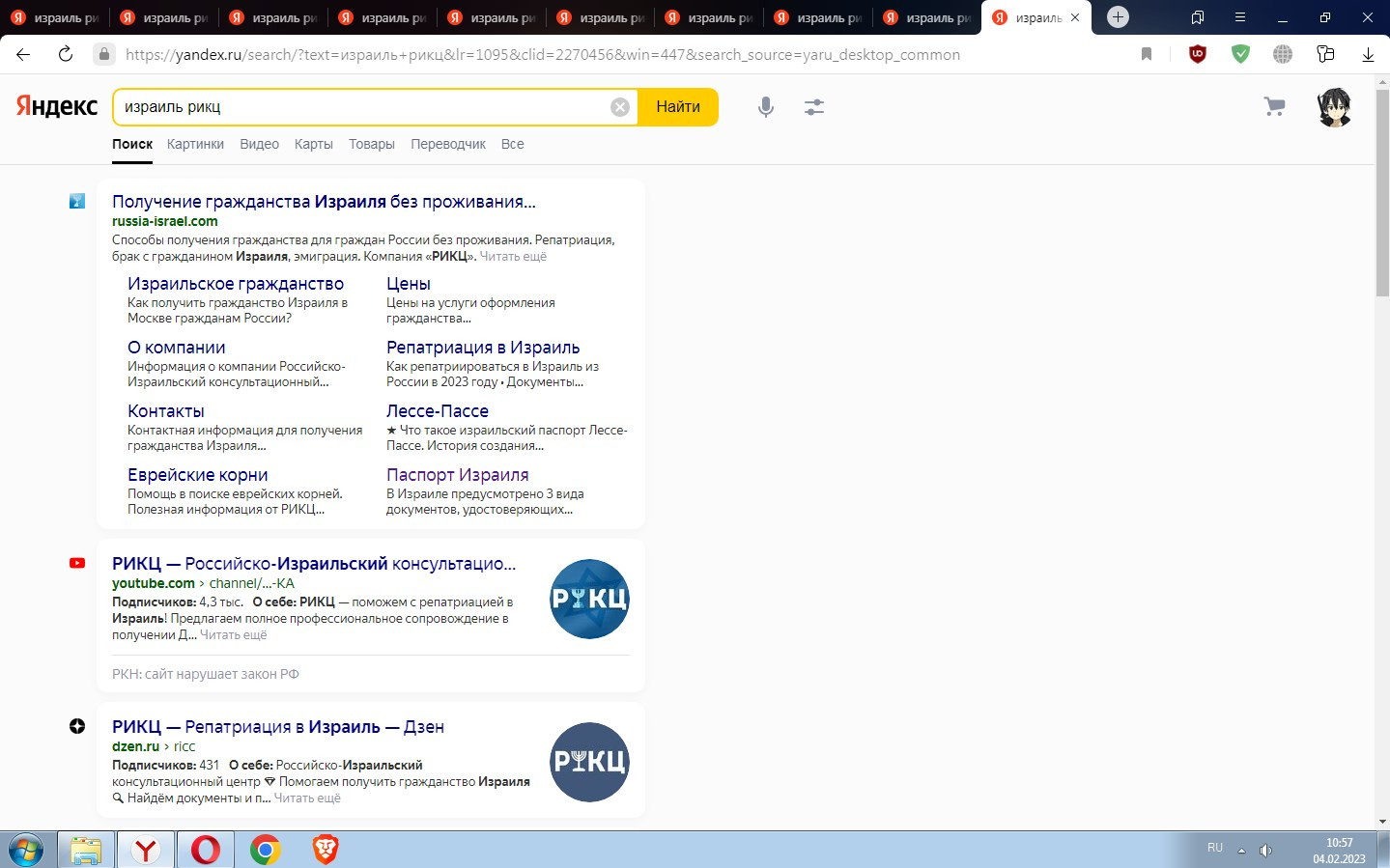The height and width of the screenshot is (868, 1390).
Task: Switch to the Карты tab
Action: pyautogui.click(x=314, y=144)
